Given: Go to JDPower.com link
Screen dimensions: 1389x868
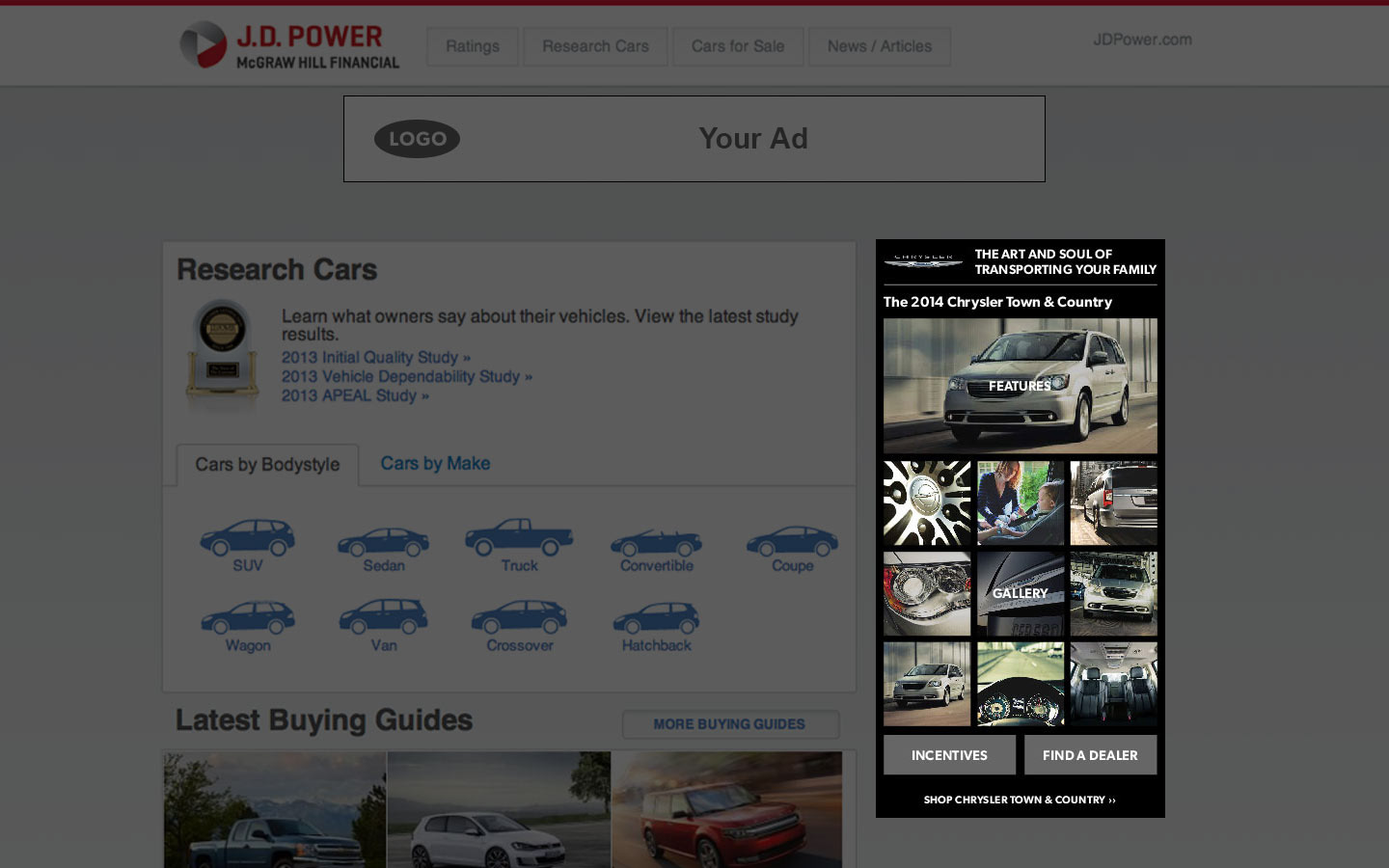Looking at the screenshot, I should [1142, 40].
